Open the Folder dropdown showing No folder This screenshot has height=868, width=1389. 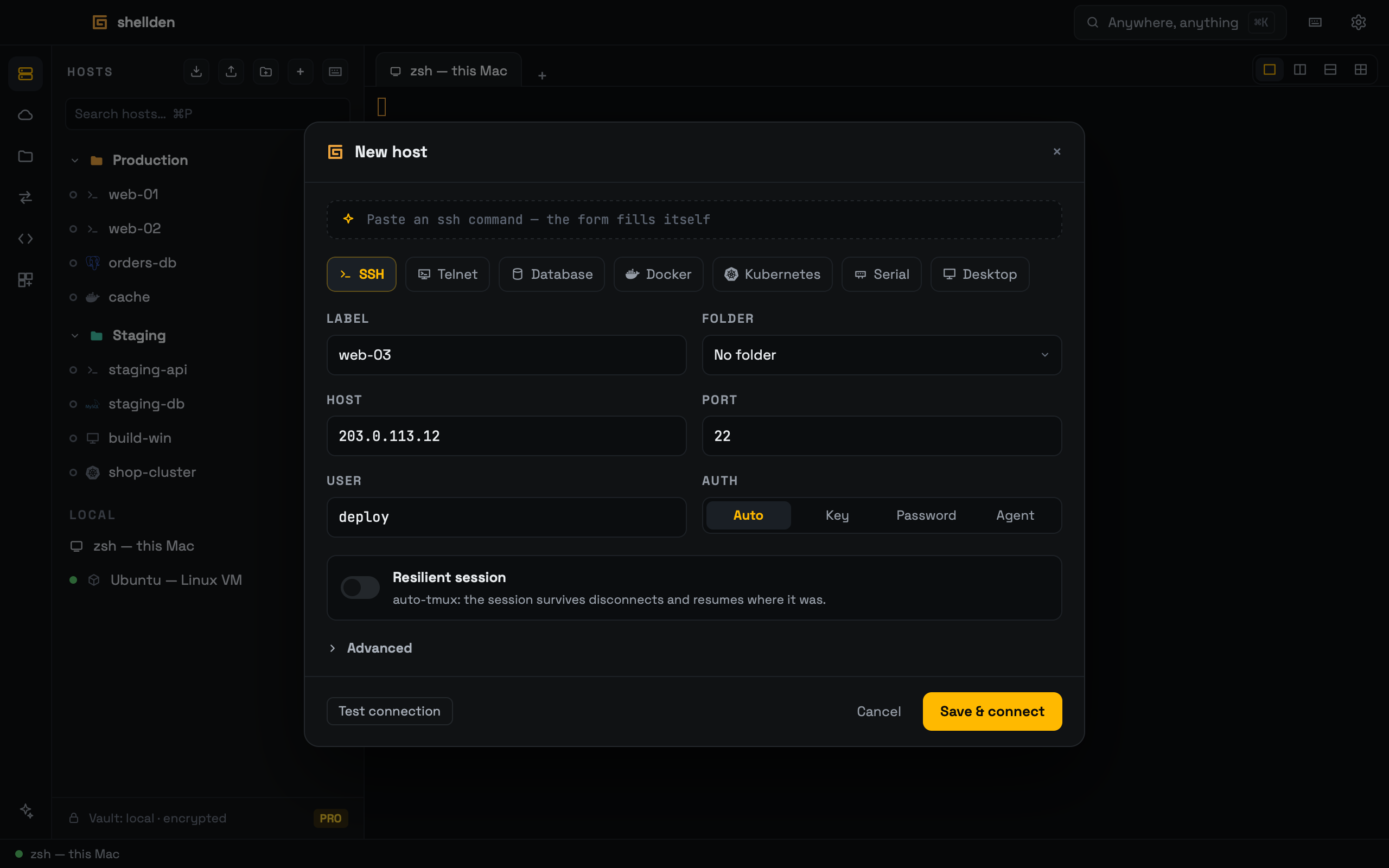(x=882, y=355)
